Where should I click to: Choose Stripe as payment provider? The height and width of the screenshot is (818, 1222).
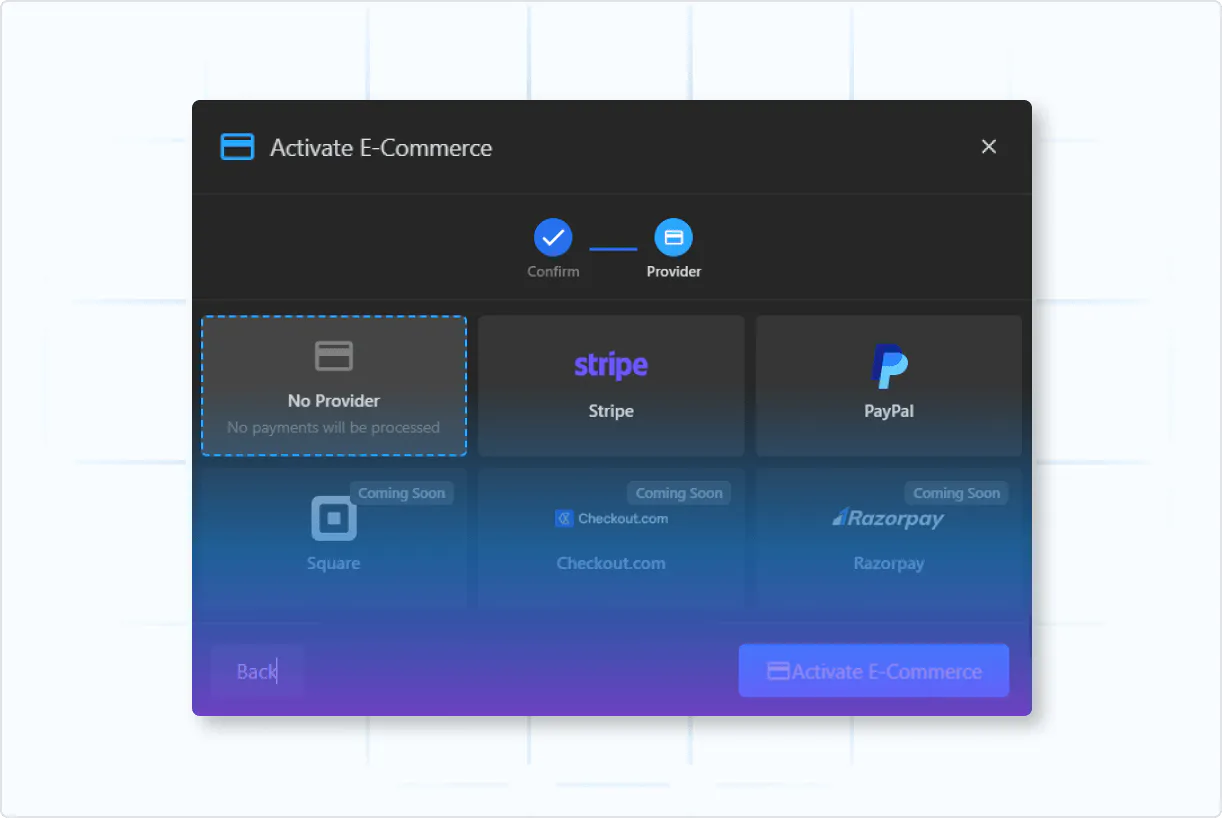click(611, 386)
